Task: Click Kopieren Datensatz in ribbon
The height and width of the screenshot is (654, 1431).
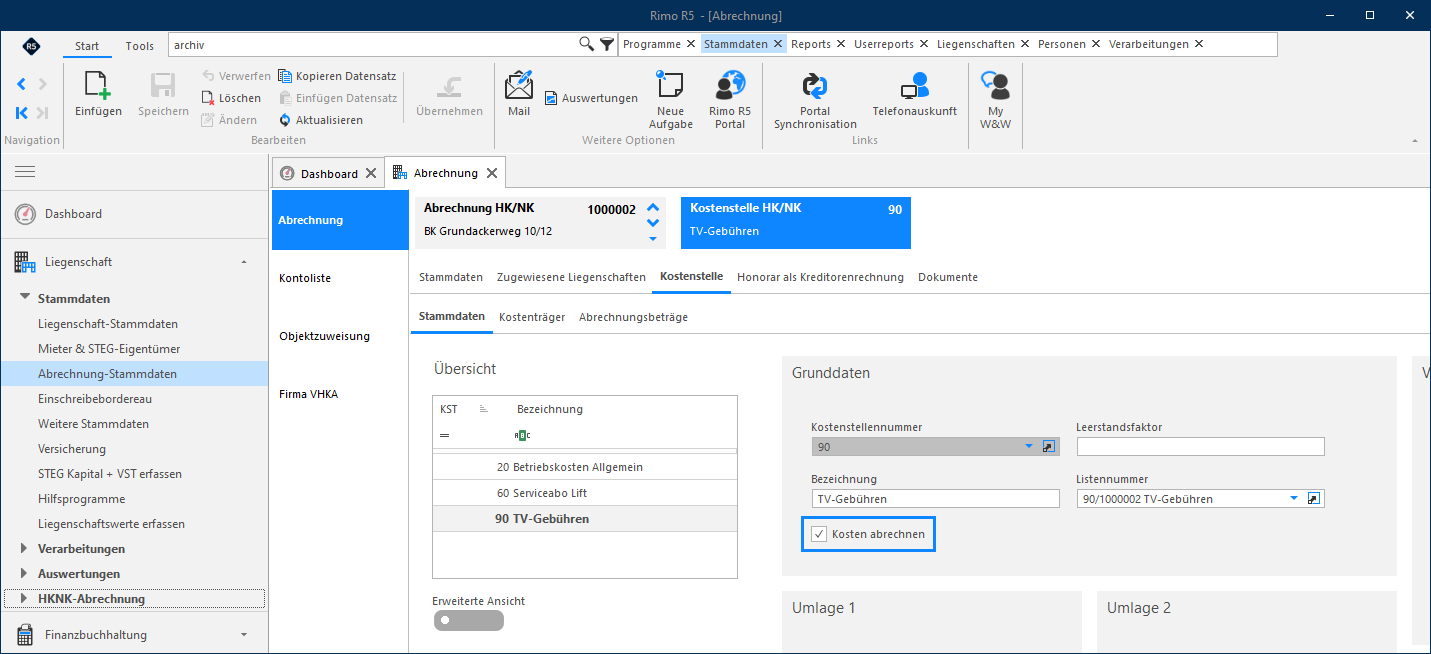Action: (337, 76)
